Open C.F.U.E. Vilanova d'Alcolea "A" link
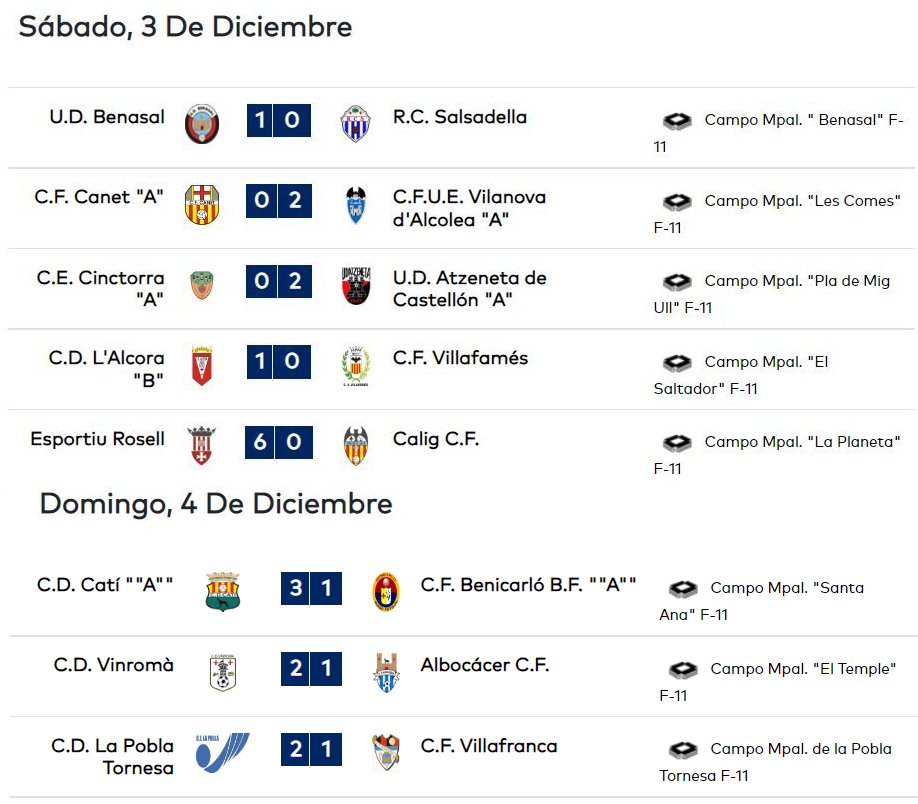The image size is (918, 804). pyautogui.click(x=469, y=208)
